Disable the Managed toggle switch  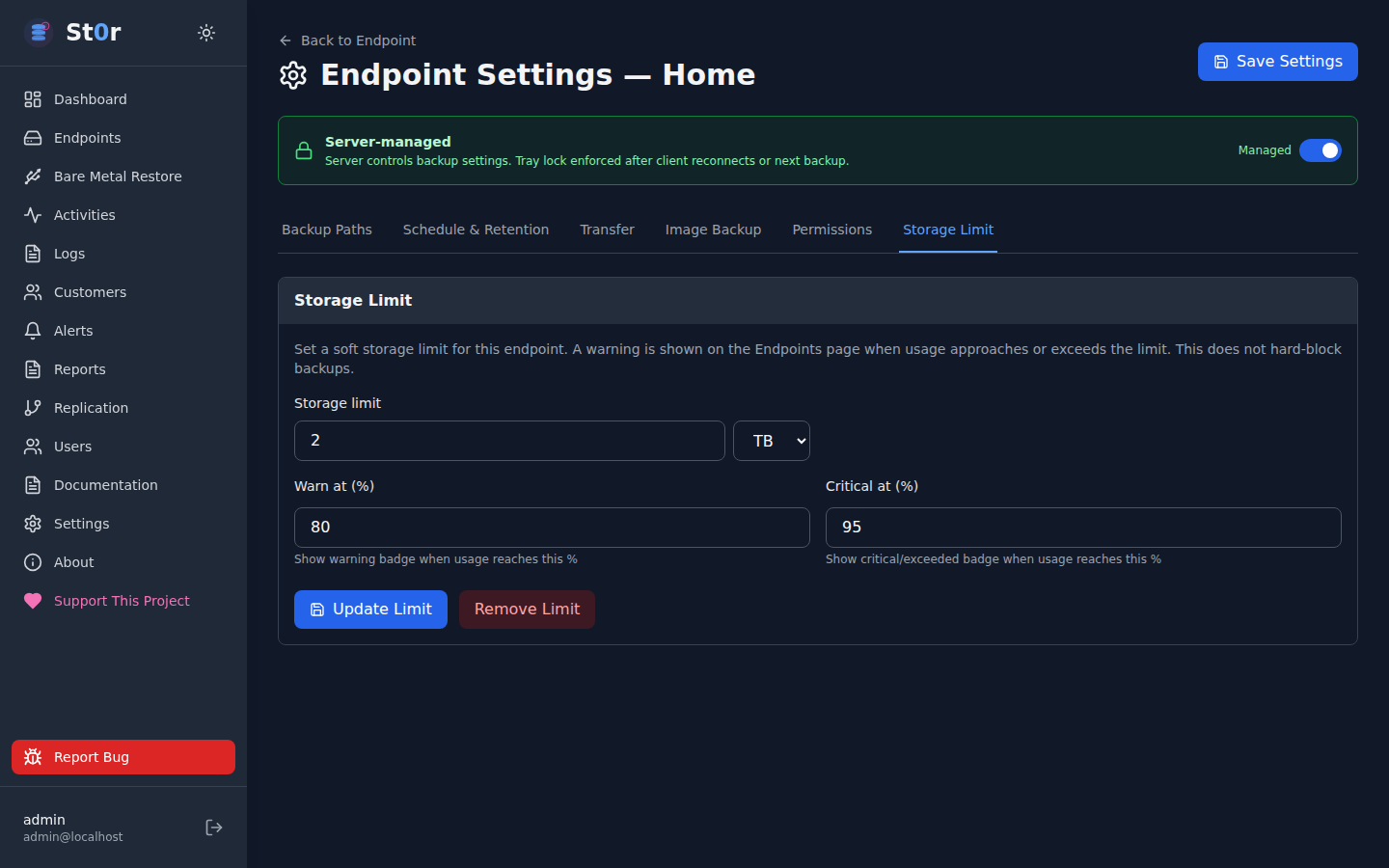click(1320, 150)
